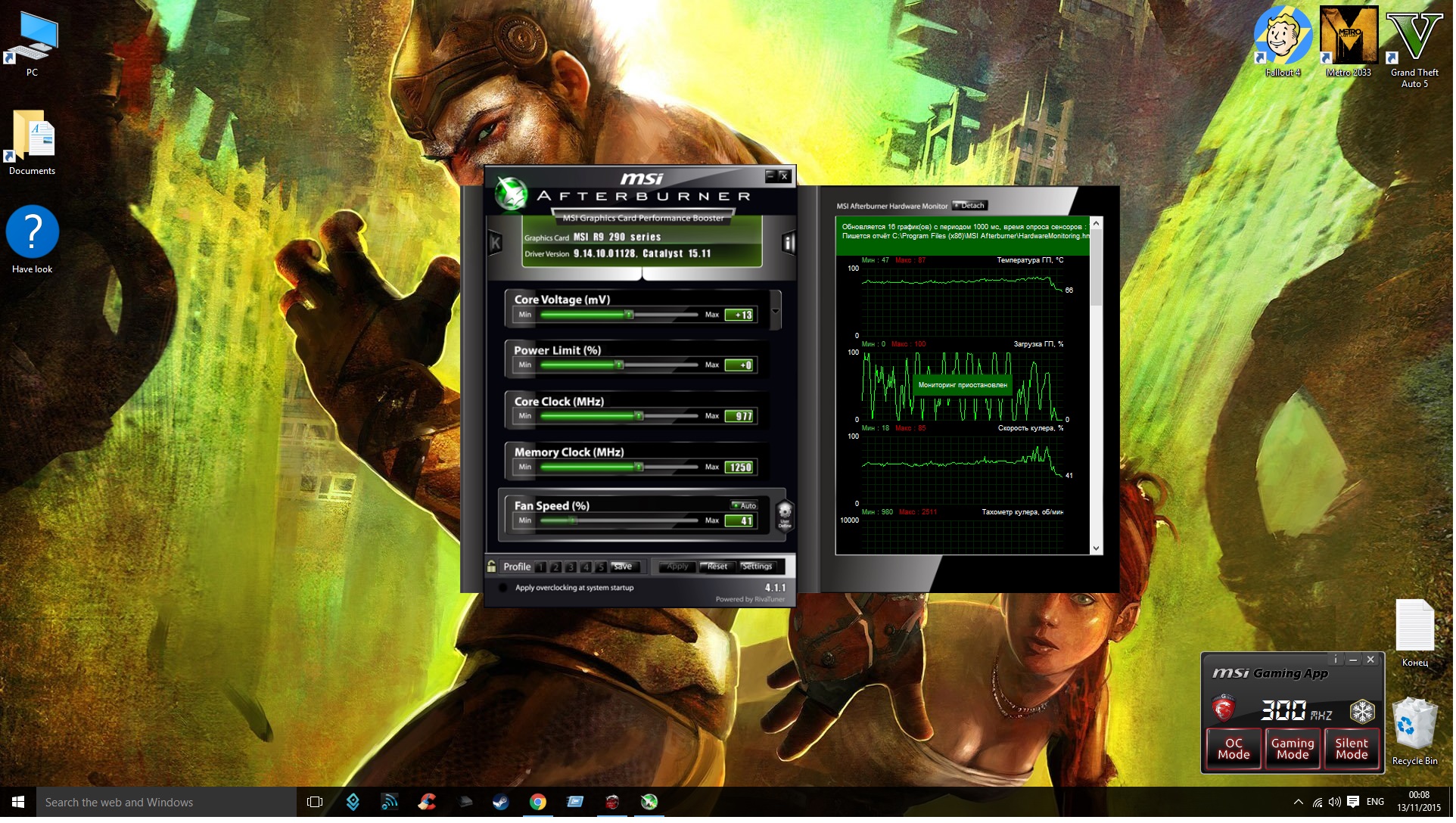This screenshot has height=823, width=1456.
Task: Click the Core Voltage slider handle
Action: click(629, 315)
